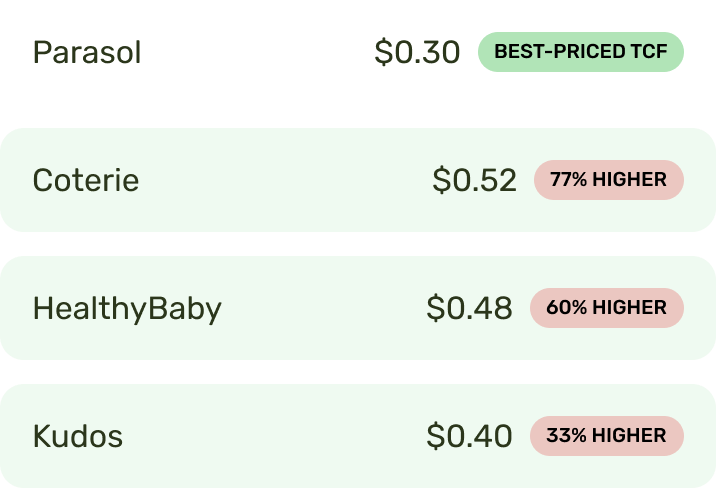The height and width of the screenshot is (488, 716).
Task: Select the Kudos brand name
Action: [78, 436]
